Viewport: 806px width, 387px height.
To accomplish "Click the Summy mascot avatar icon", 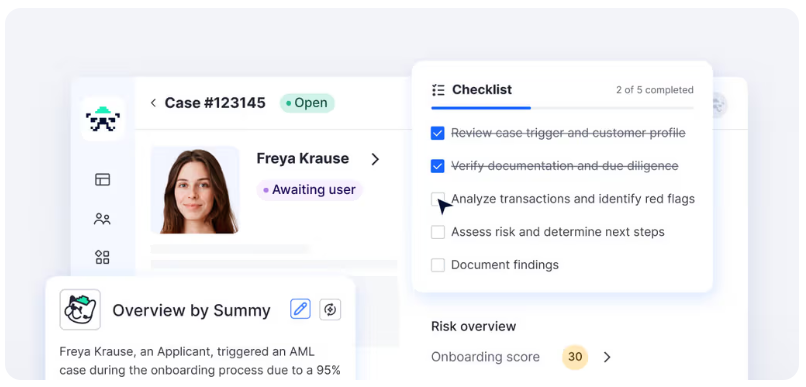I will pos(80,309).
